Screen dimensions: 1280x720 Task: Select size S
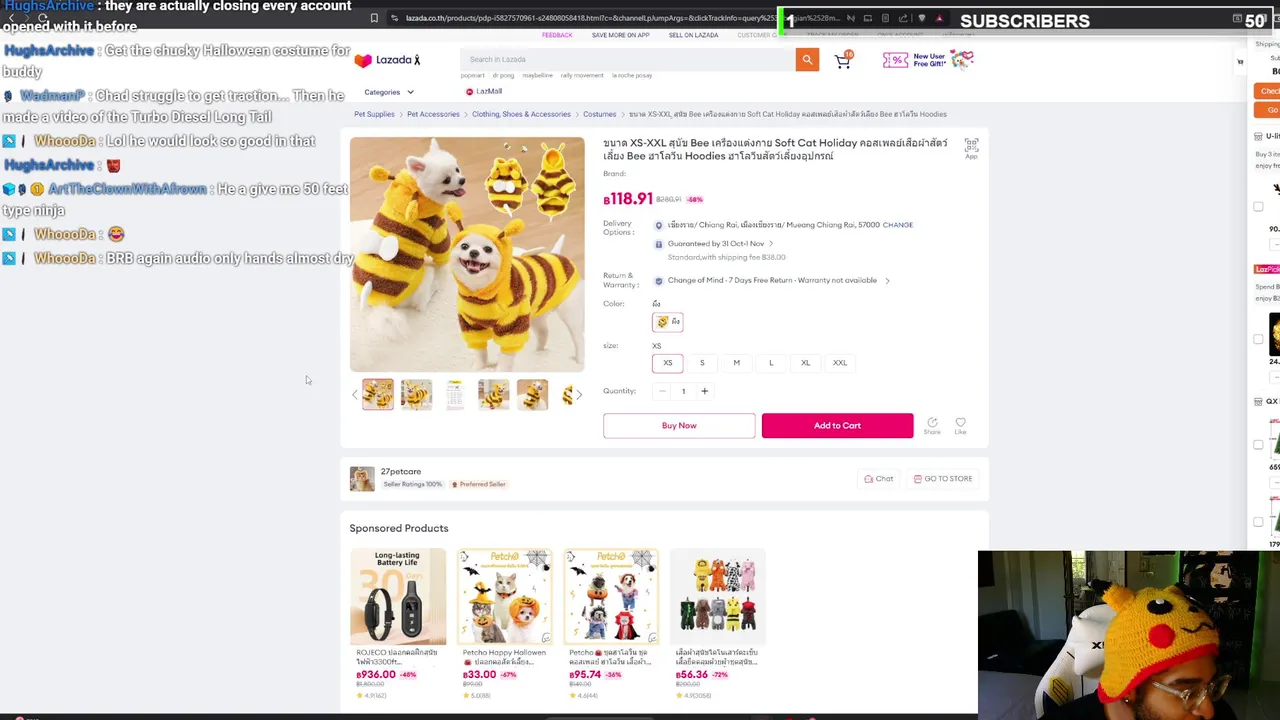[702, 363]
